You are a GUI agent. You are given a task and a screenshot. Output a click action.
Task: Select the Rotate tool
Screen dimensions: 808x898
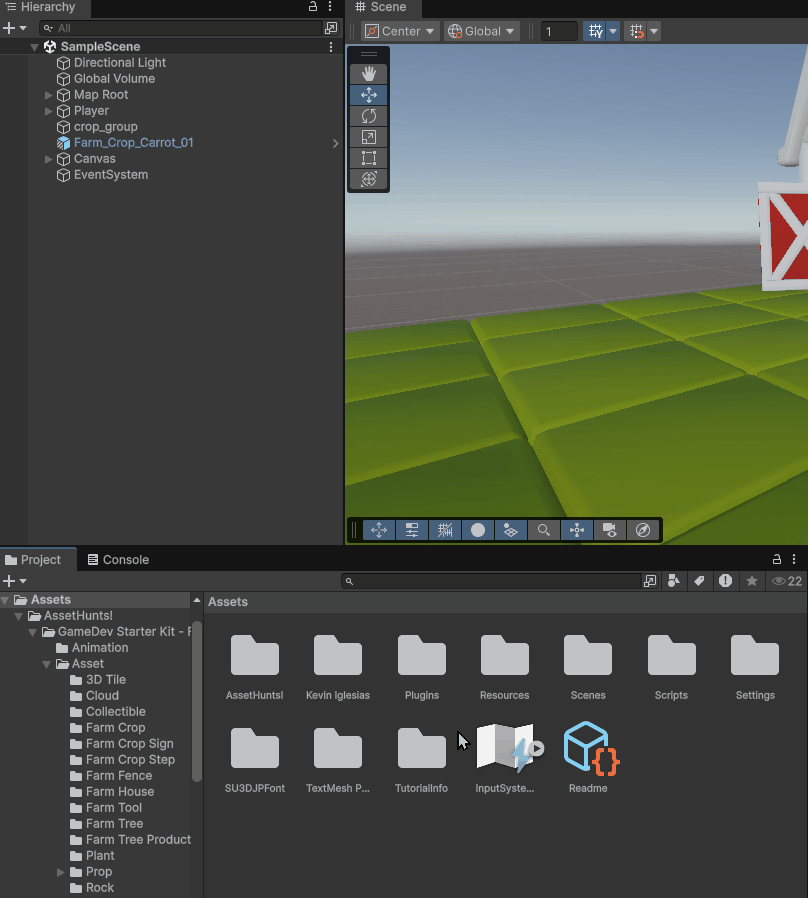(x=369, y=116)
